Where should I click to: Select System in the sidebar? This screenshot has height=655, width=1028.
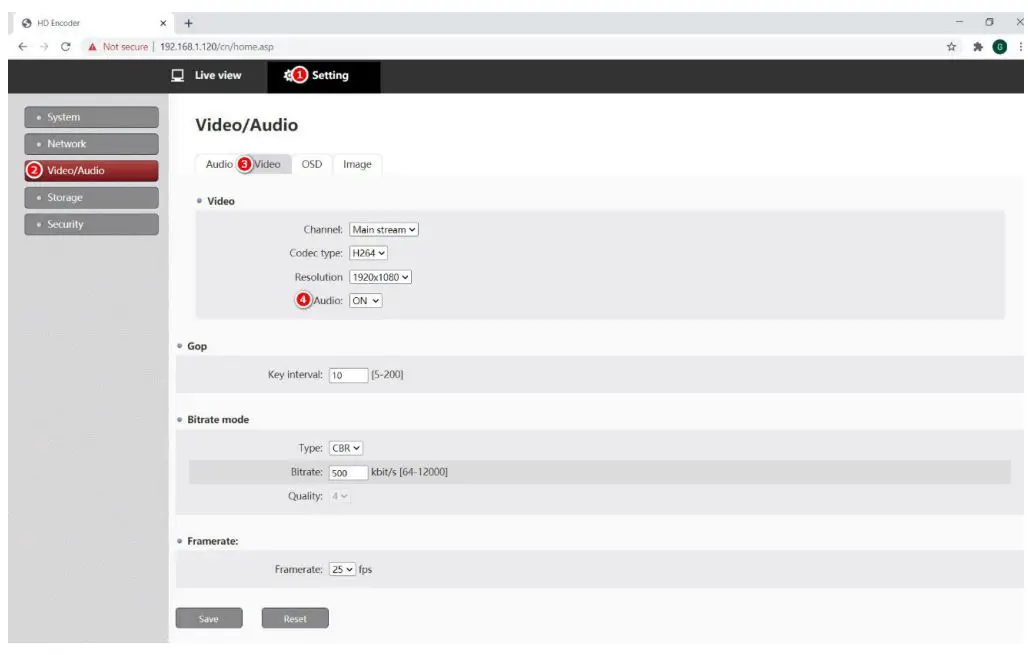(92, 117)
